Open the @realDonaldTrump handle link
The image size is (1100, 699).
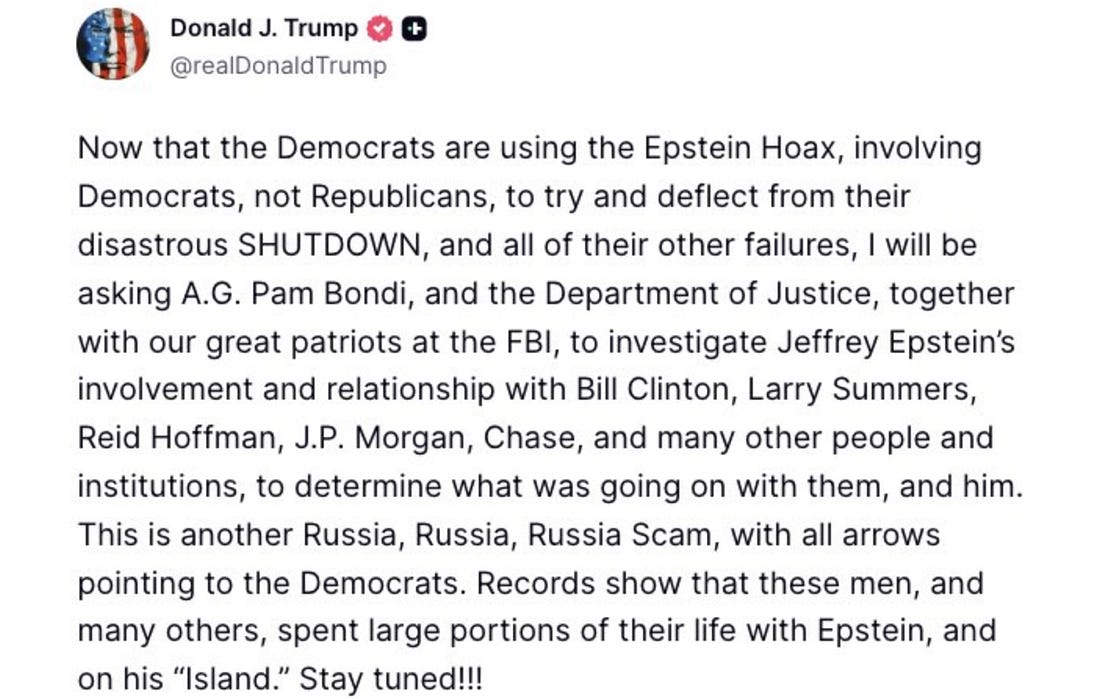coord(278,66)
